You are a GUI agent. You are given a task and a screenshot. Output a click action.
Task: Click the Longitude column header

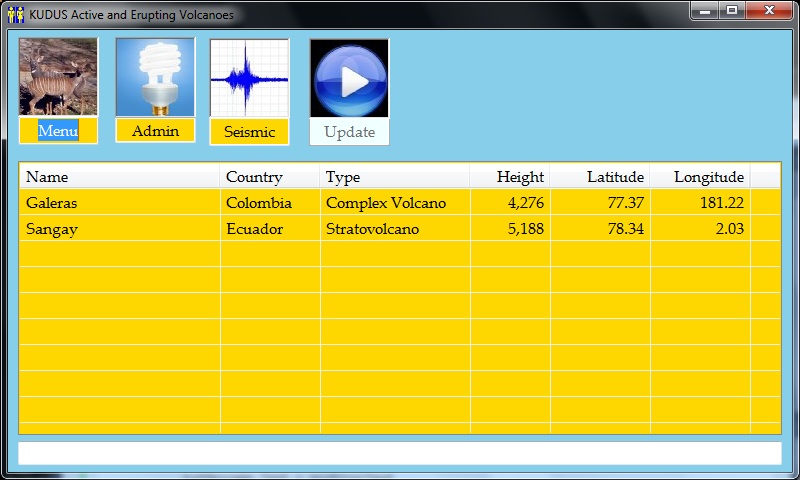point(700,177)
